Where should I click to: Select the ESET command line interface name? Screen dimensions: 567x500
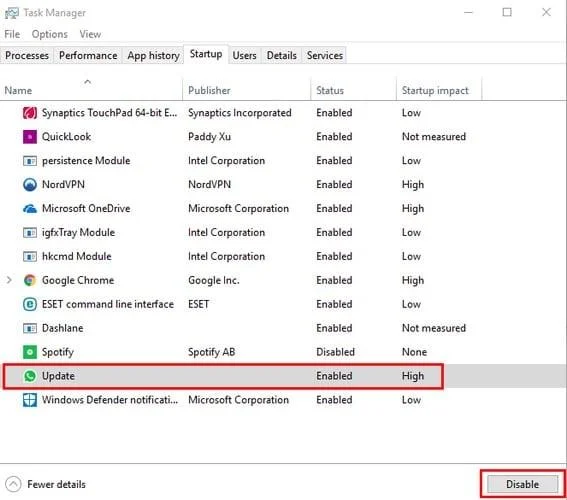tap(108, 304)
